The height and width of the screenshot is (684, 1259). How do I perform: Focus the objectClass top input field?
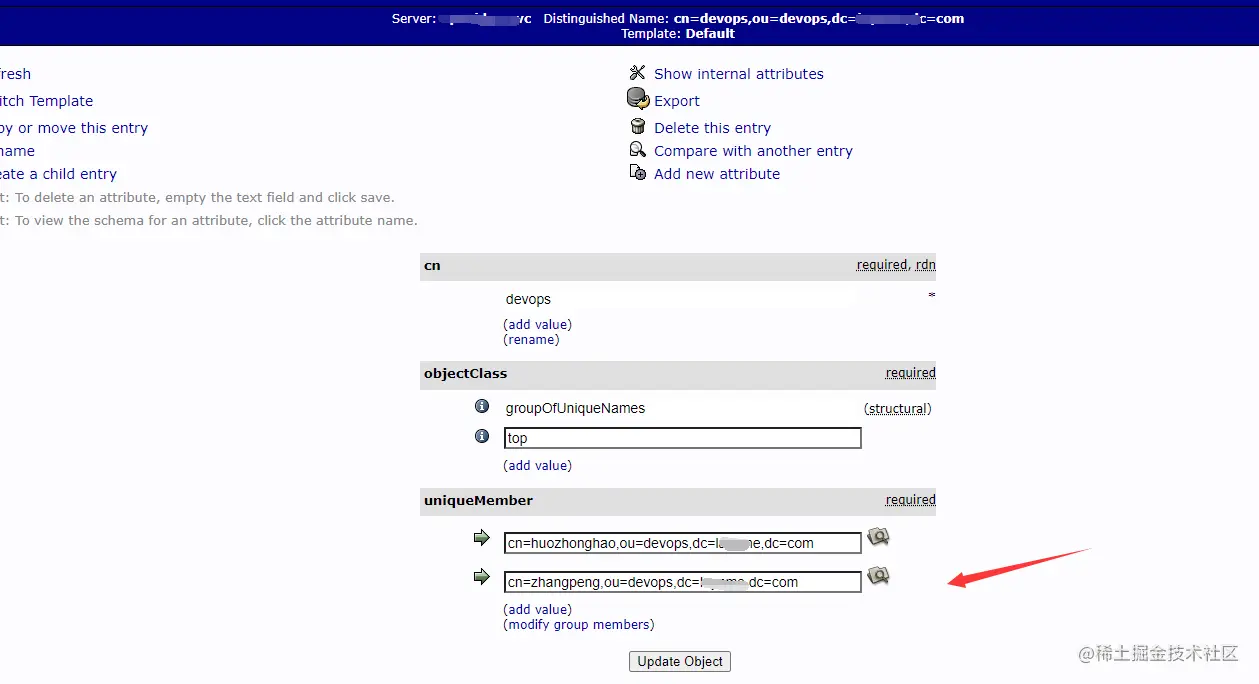[682, 438]
